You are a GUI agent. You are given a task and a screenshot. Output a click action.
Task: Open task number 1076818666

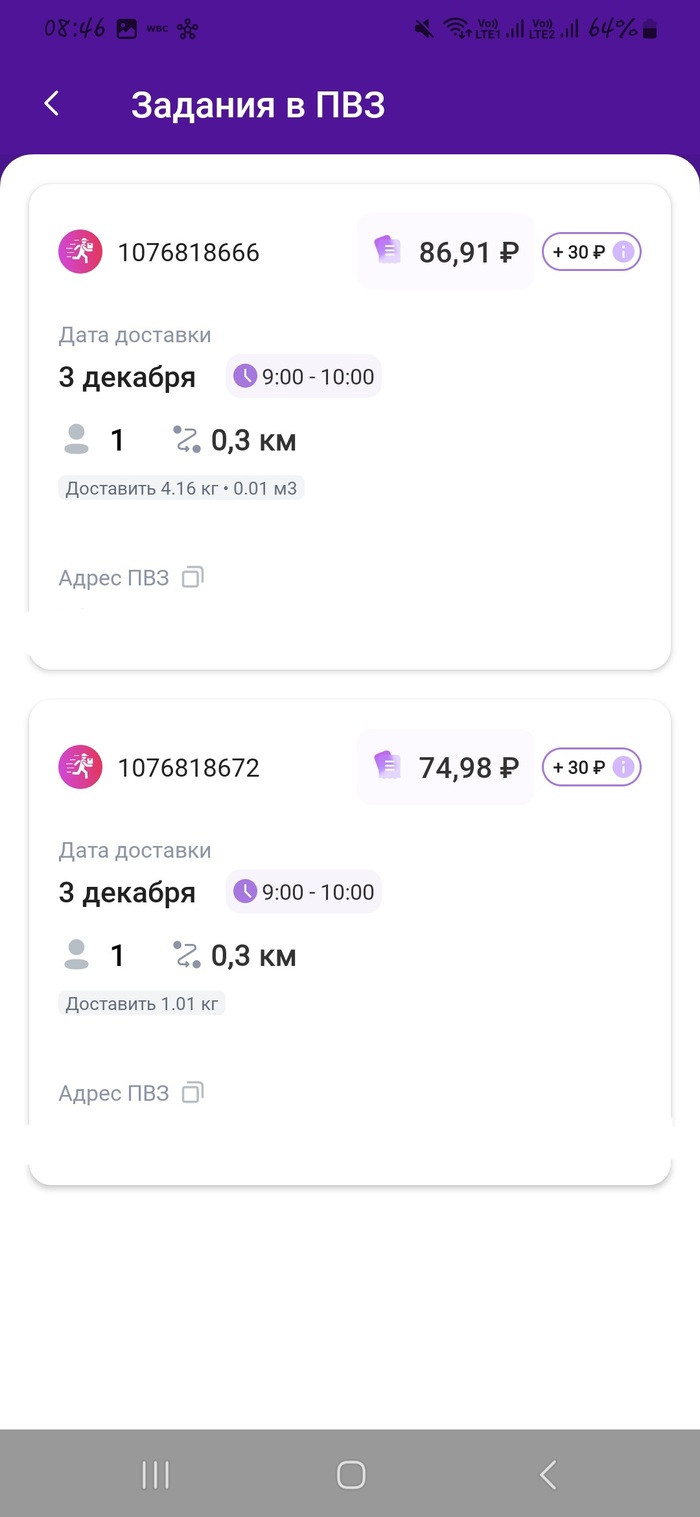[x=189, y=253]
